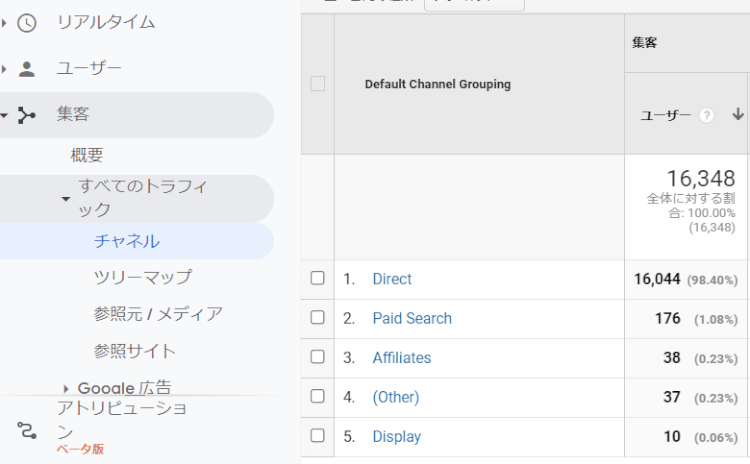The image size is (750, 464).
Task: Open the ツリーマップ report
Action: coord(143,277)
